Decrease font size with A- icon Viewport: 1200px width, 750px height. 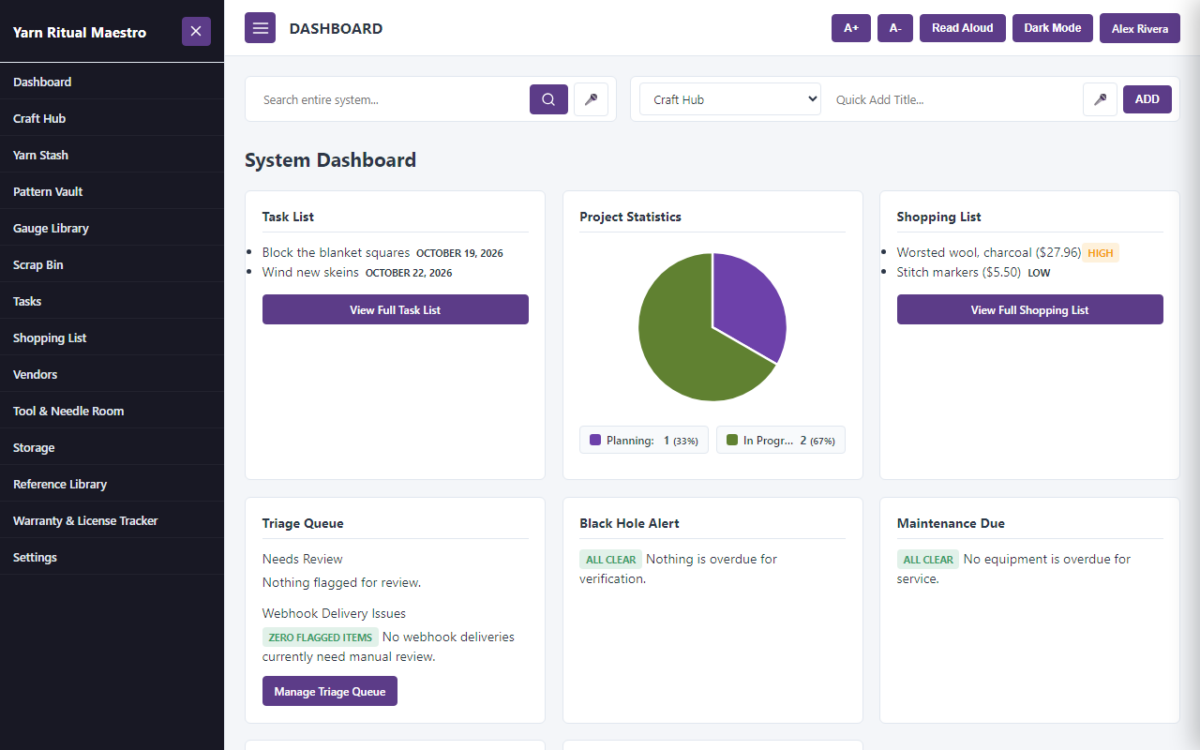coord(895,28)
